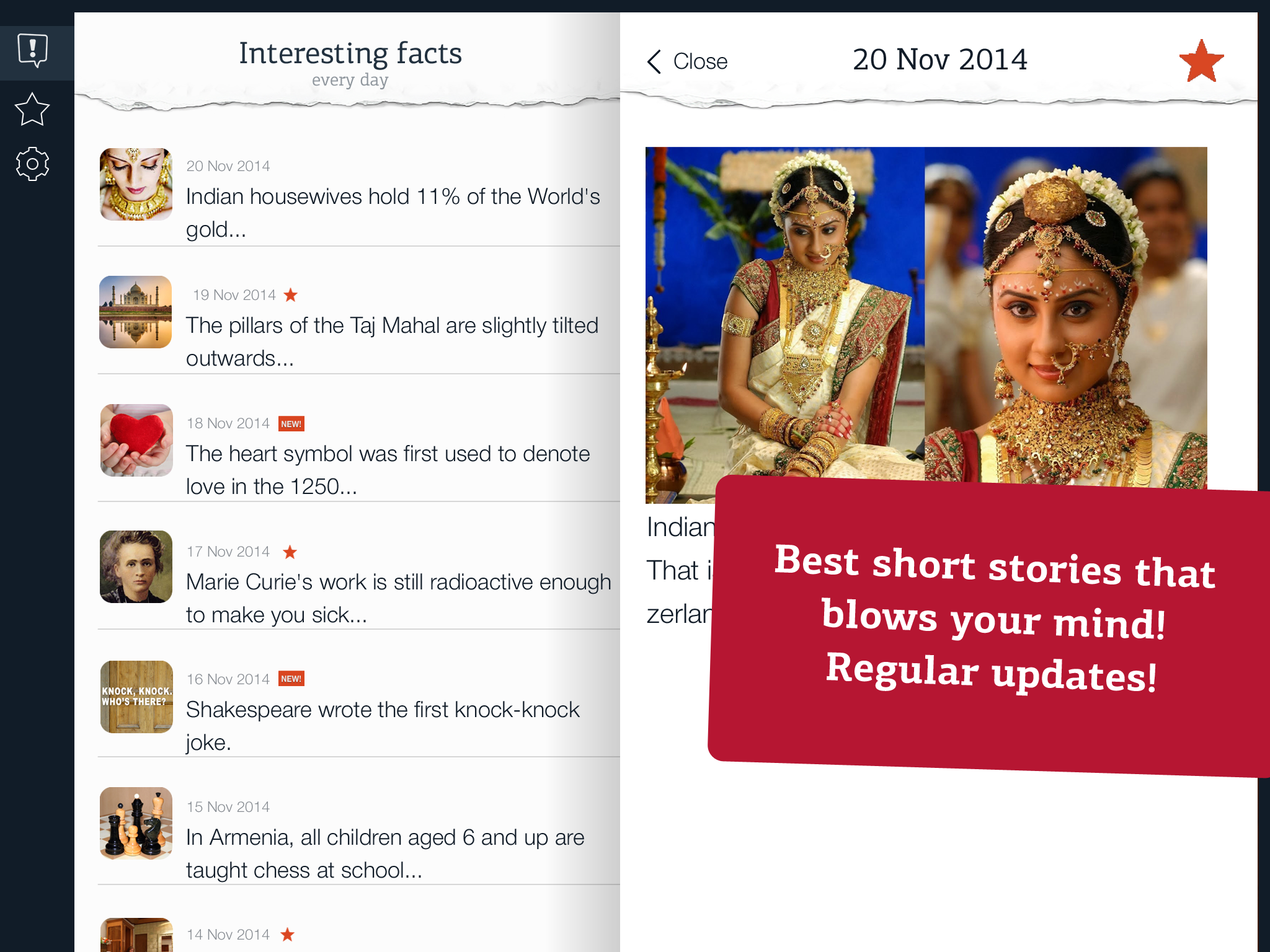Select the Taj Mahal pillars fact
The height and width of the screenshot is (952, 1270).
coord(359,322)
